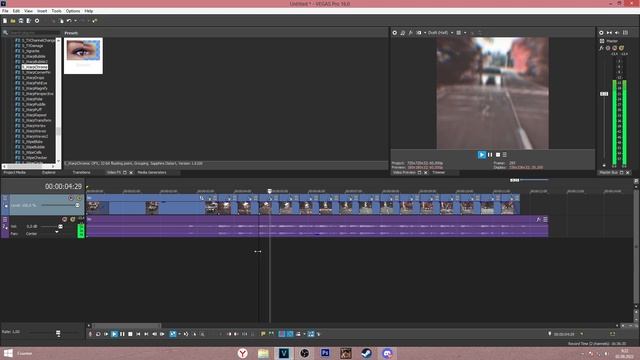Adjust the audio track Vol slider

(x=60, y=226)
